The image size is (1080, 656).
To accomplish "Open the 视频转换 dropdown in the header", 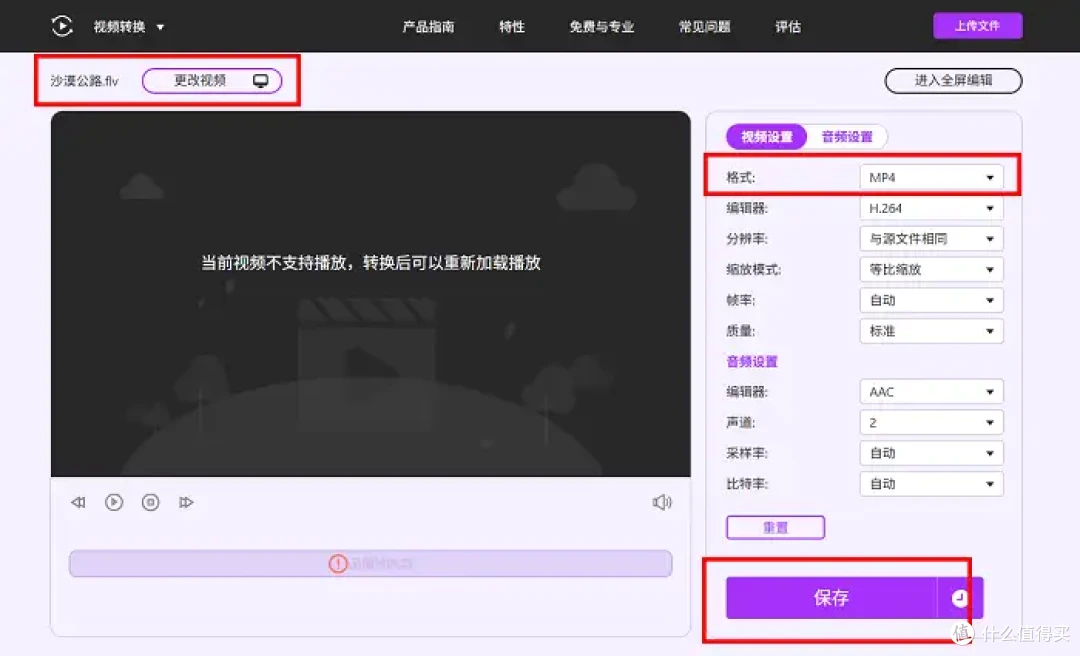I will (x=129, y=27).
